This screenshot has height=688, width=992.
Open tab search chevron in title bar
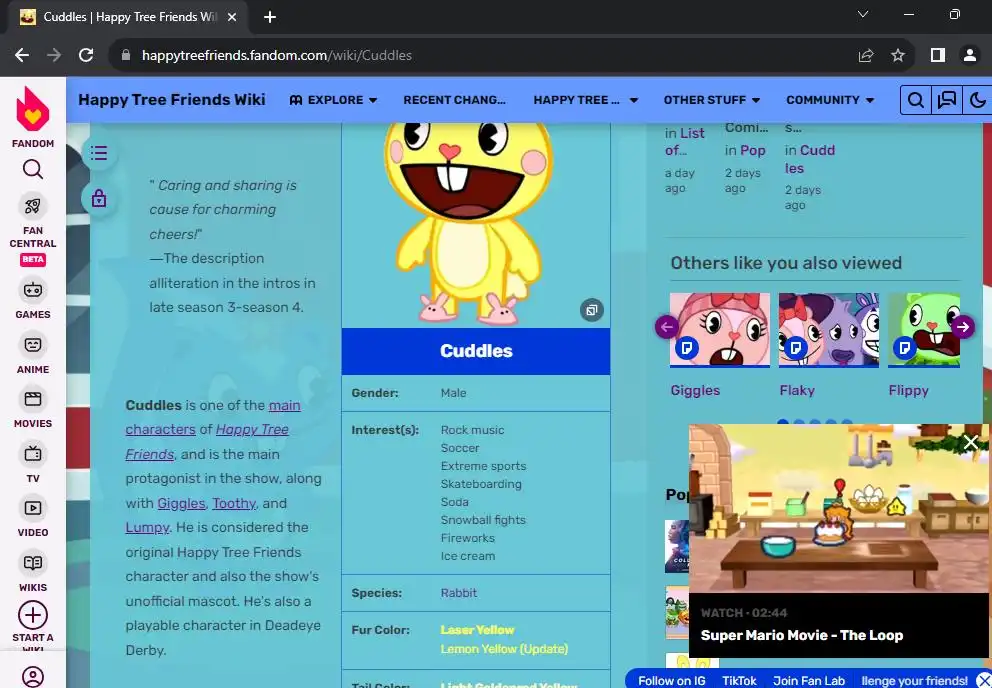(862, 15)
